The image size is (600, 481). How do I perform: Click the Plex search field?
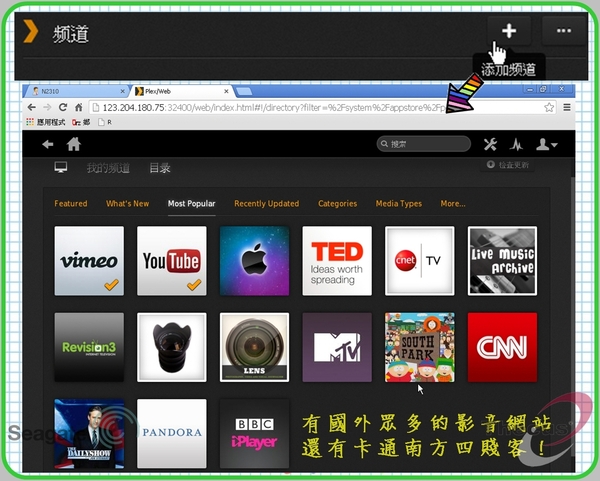pyautogui.click(x=424, y=144)
